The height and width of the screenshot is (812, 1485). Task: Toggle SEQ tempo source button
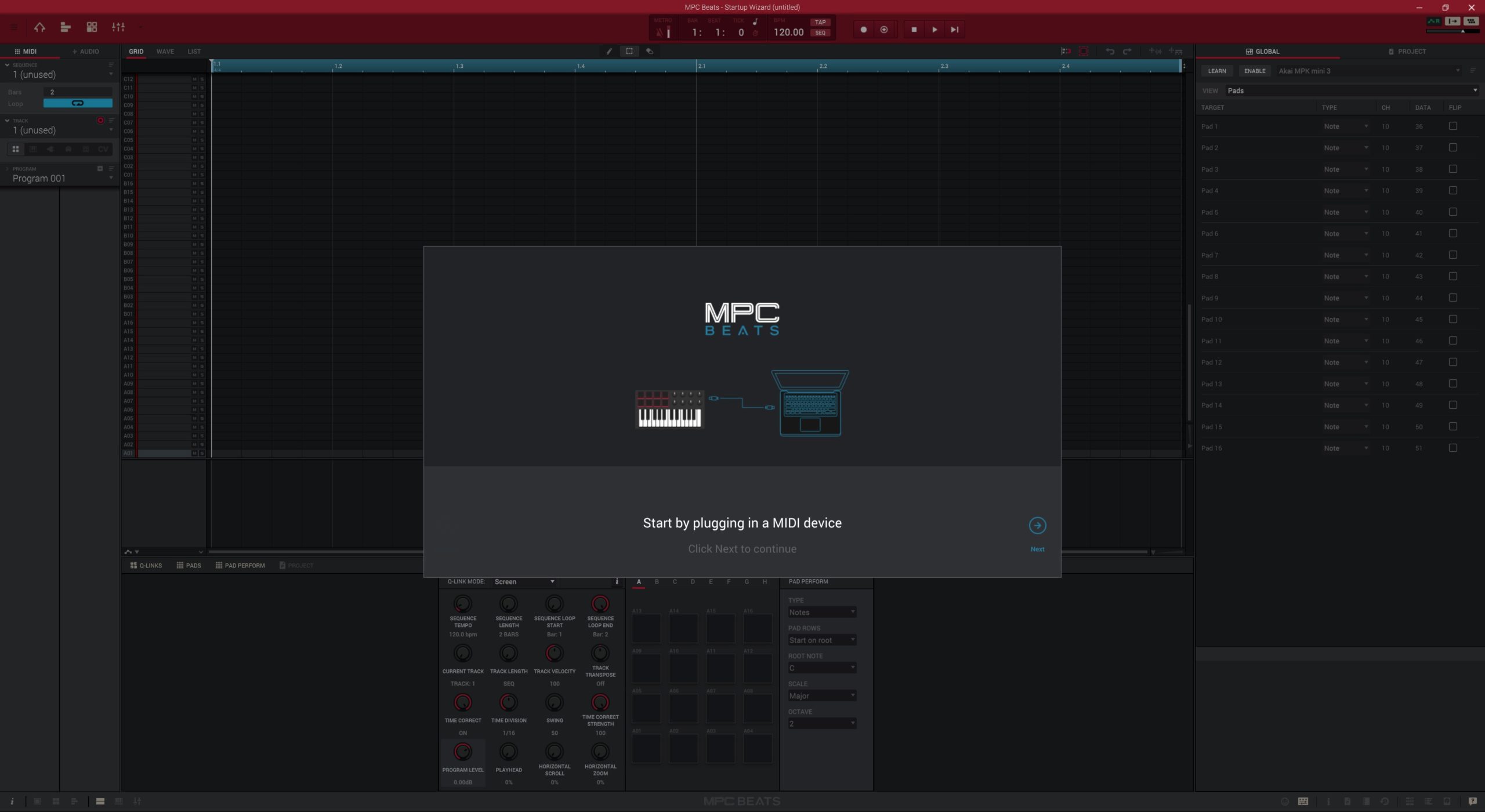click(x=820, y=33)
